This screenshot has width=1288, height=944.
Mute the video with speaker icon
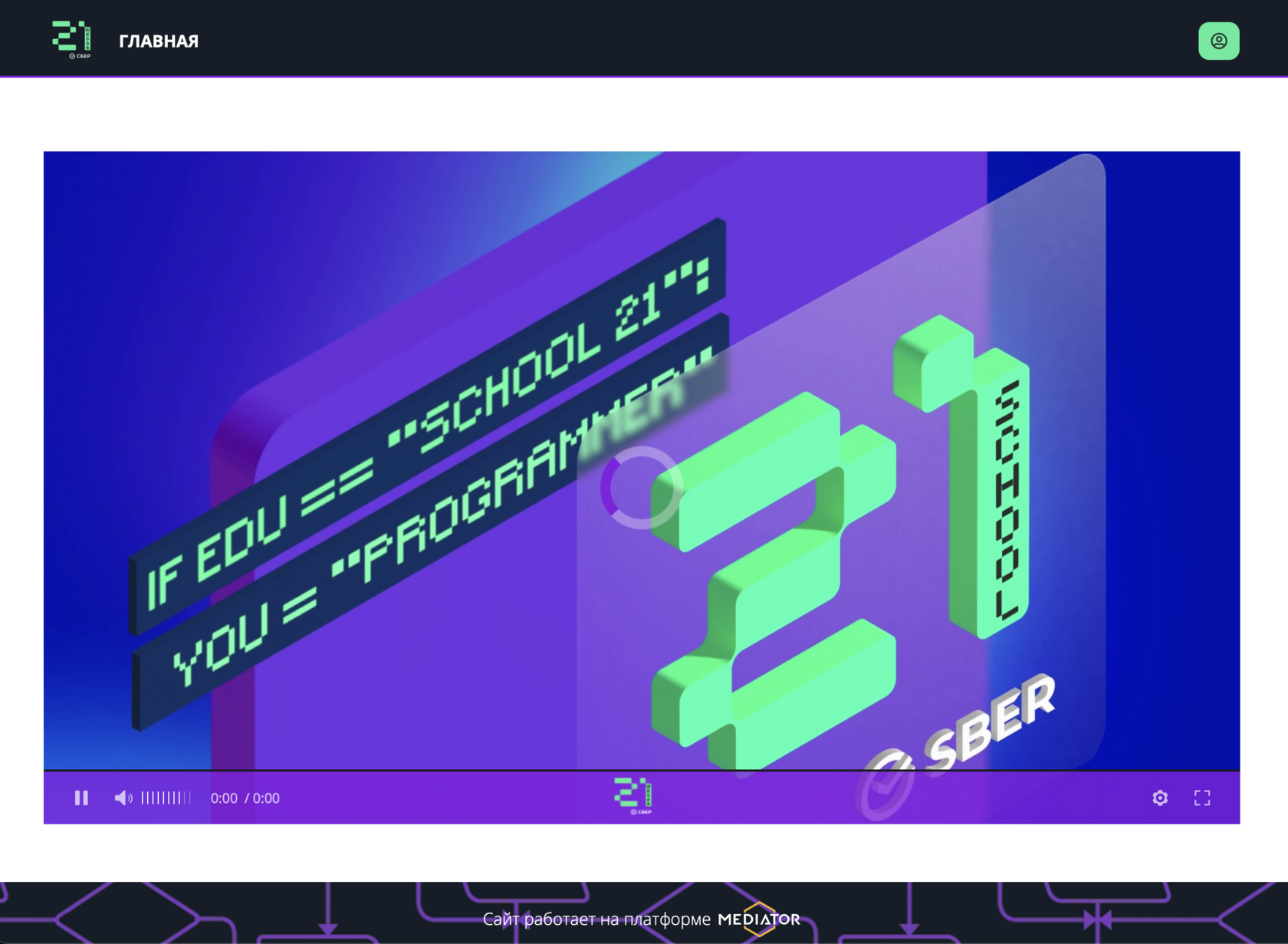coord(123,798)
